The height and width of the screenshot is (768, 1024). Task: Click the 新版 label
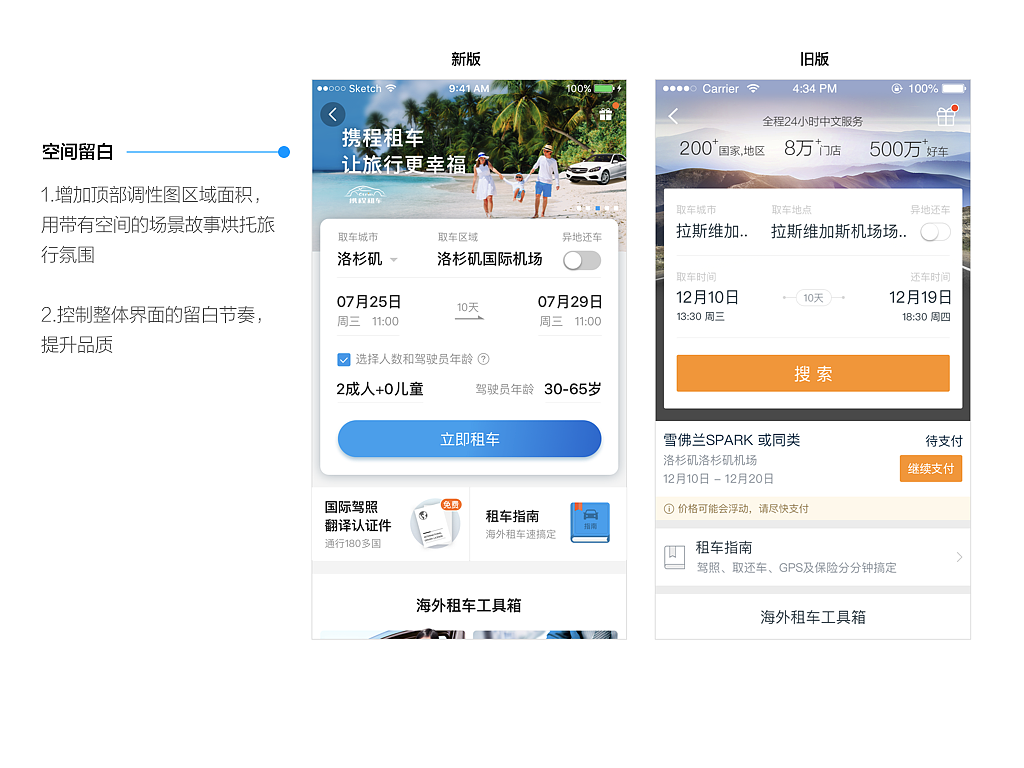coord(466,59)
